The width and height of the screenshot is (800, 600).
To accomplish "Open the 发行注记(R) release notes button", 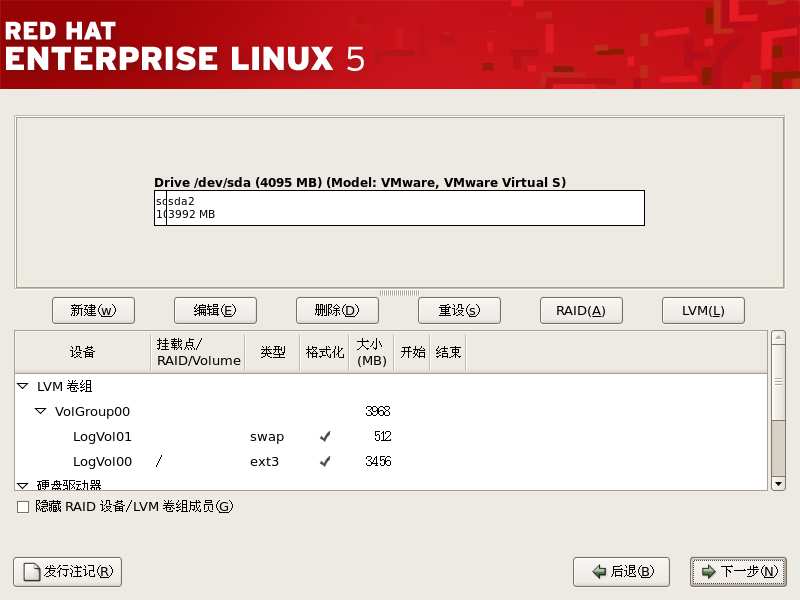I will pyautogui.click(x=67, y=571).
